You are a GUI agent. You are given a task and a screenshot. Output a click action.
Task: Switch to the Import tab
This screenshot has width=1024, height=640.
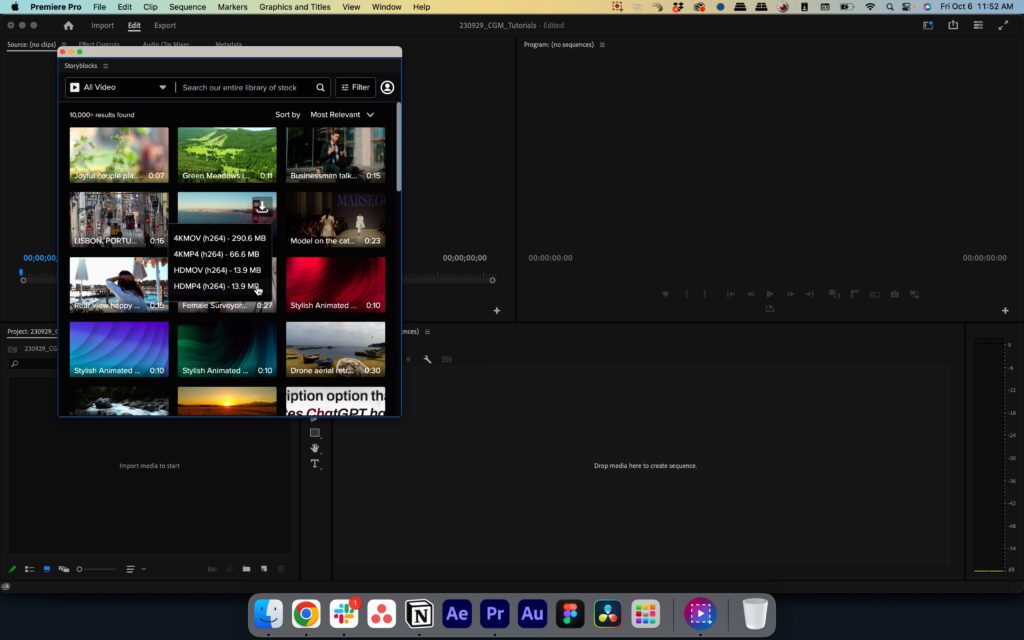(x=103, y=25)
